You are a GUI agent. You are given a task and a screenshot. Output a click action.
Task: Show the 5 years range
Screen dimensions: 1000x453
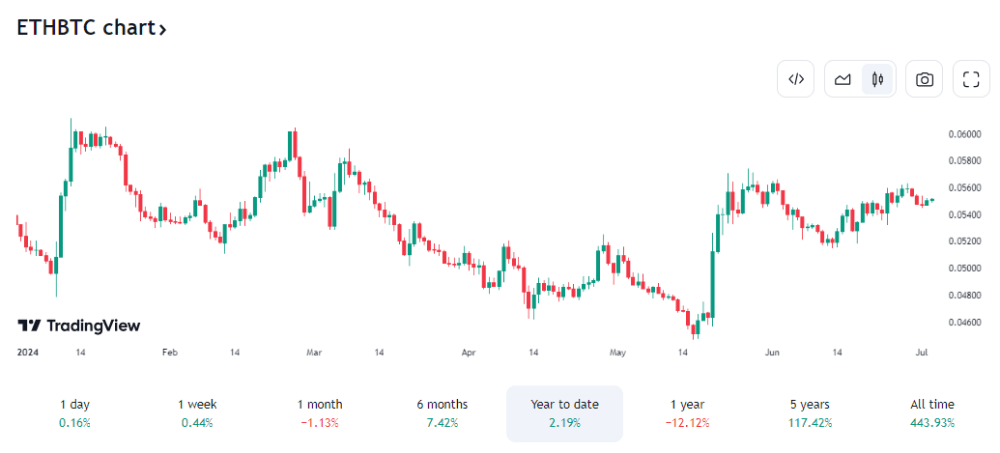click(x=809, y=413)
